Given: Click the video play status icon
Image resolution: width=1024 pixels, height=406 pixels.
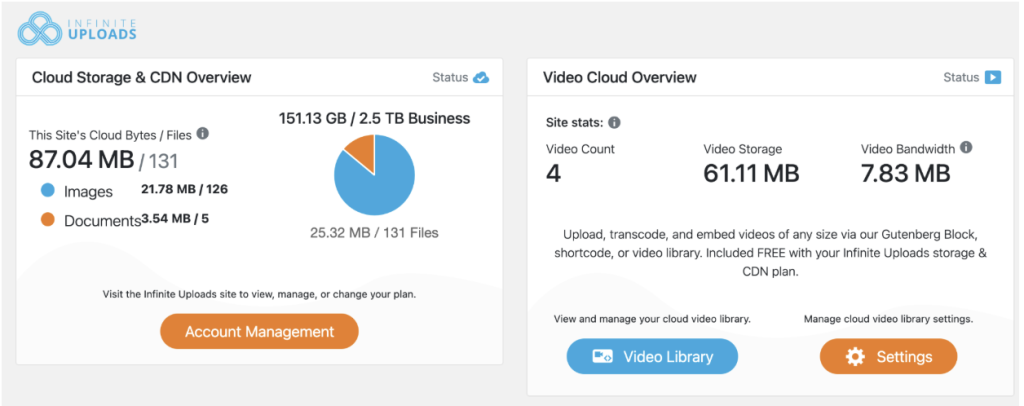Looking at the screenshot, I should click(x=993, y=78).
